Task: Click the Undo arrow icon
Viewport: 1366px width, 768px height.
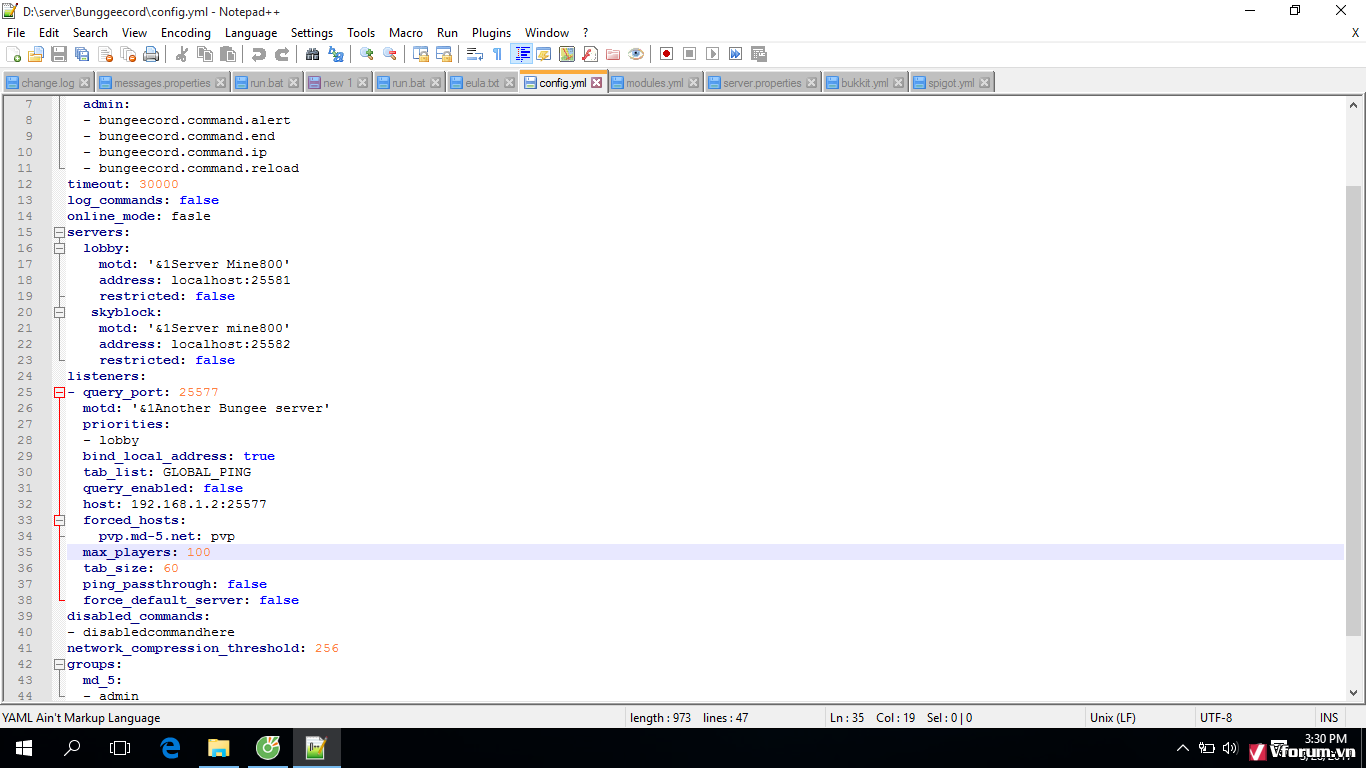Action: click(x=259, y=54)
